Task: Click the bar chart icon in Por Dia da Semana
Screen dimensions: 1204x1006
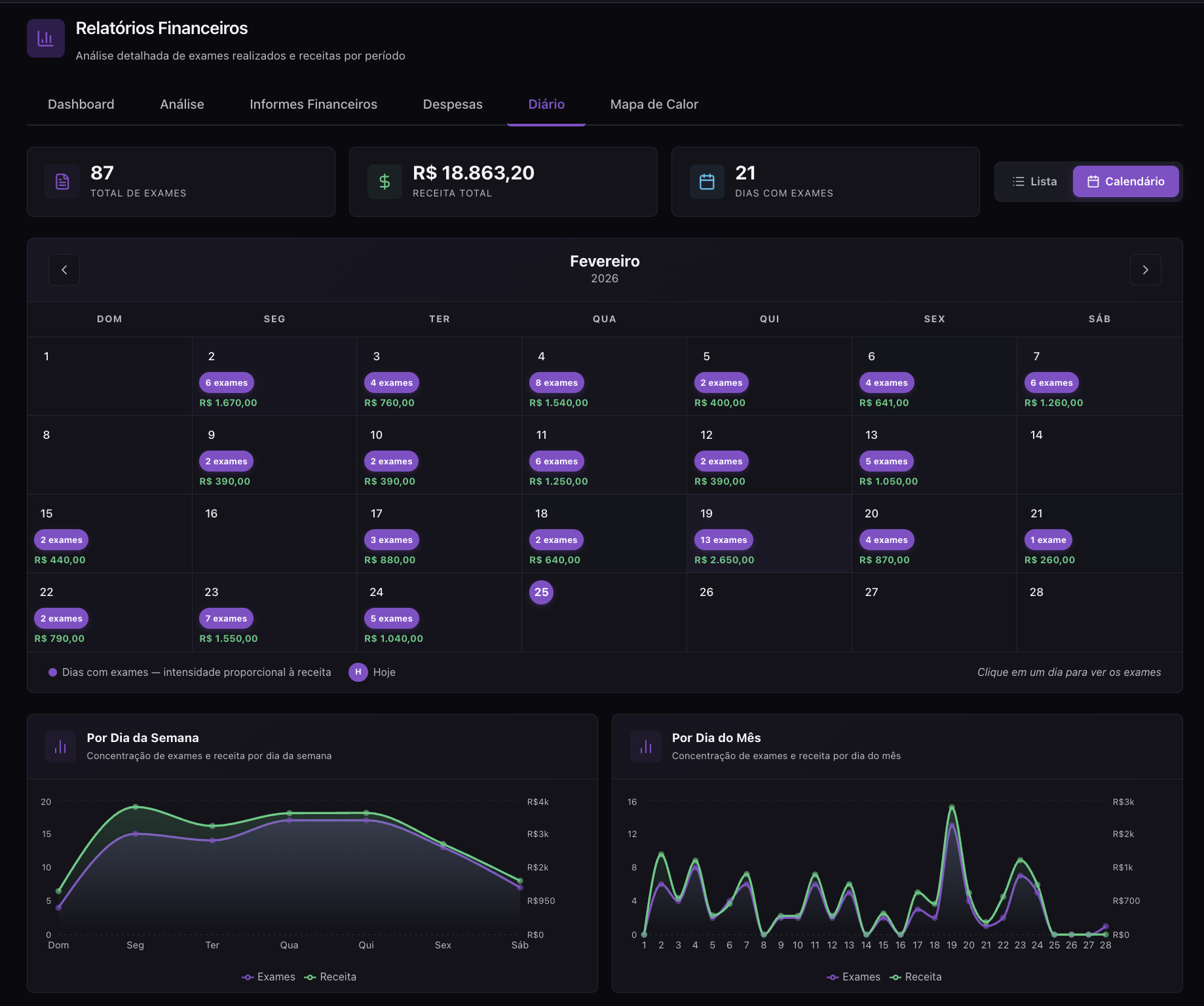Action: [x=60, y=747]
